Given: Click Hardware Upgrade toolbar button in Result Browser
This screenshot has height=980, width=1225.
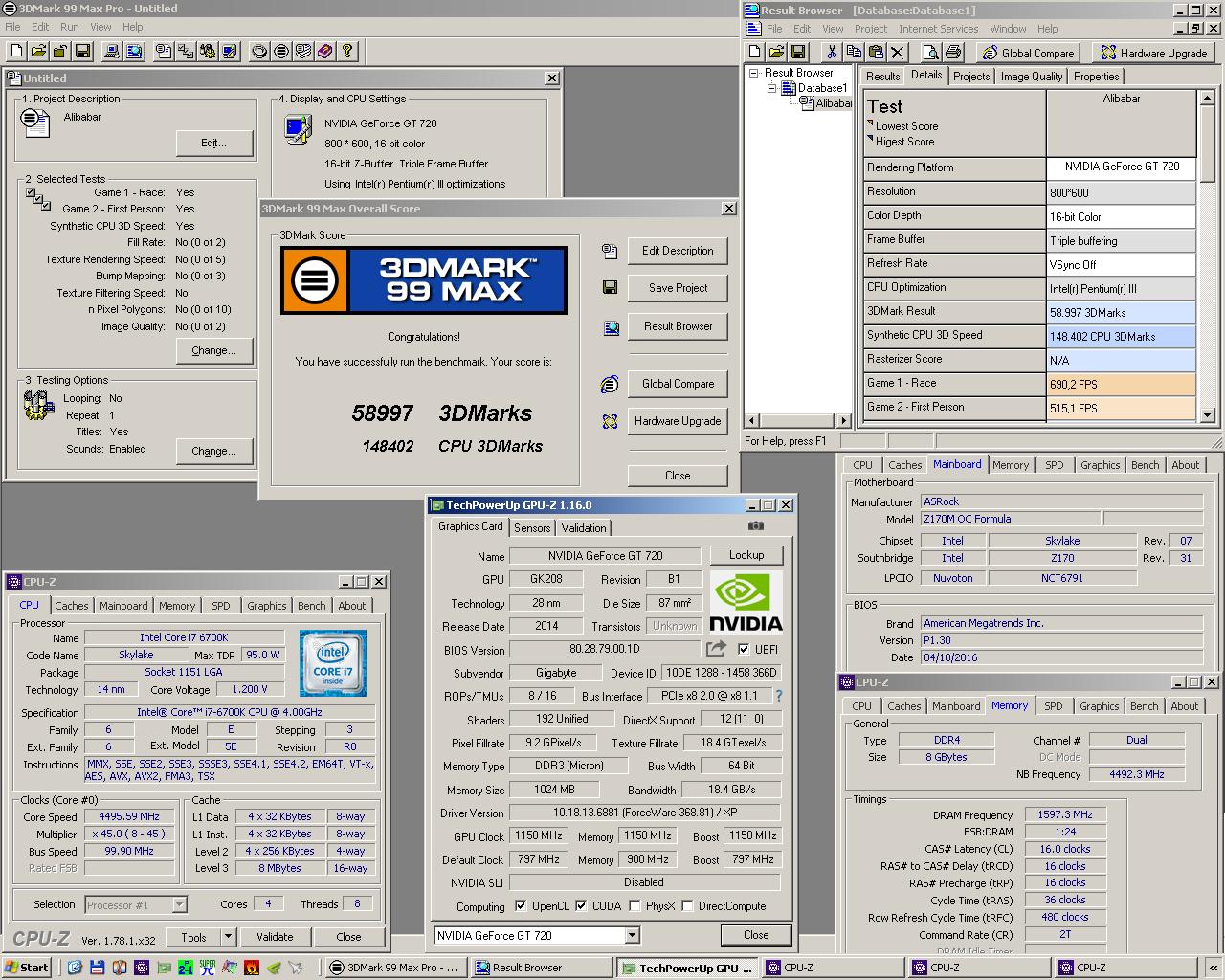Looking at the screenshot, I should coord(1153,53).
